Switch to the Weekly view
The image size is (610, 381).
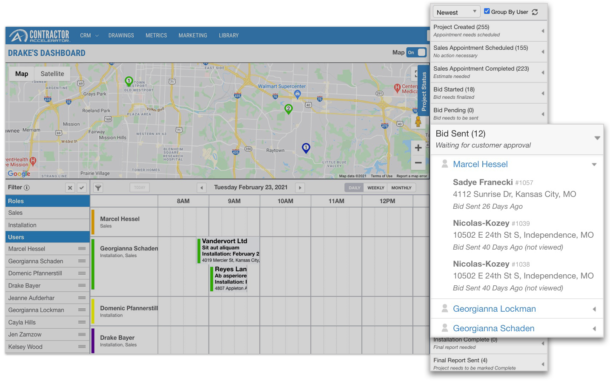click(x=375, y=188)
